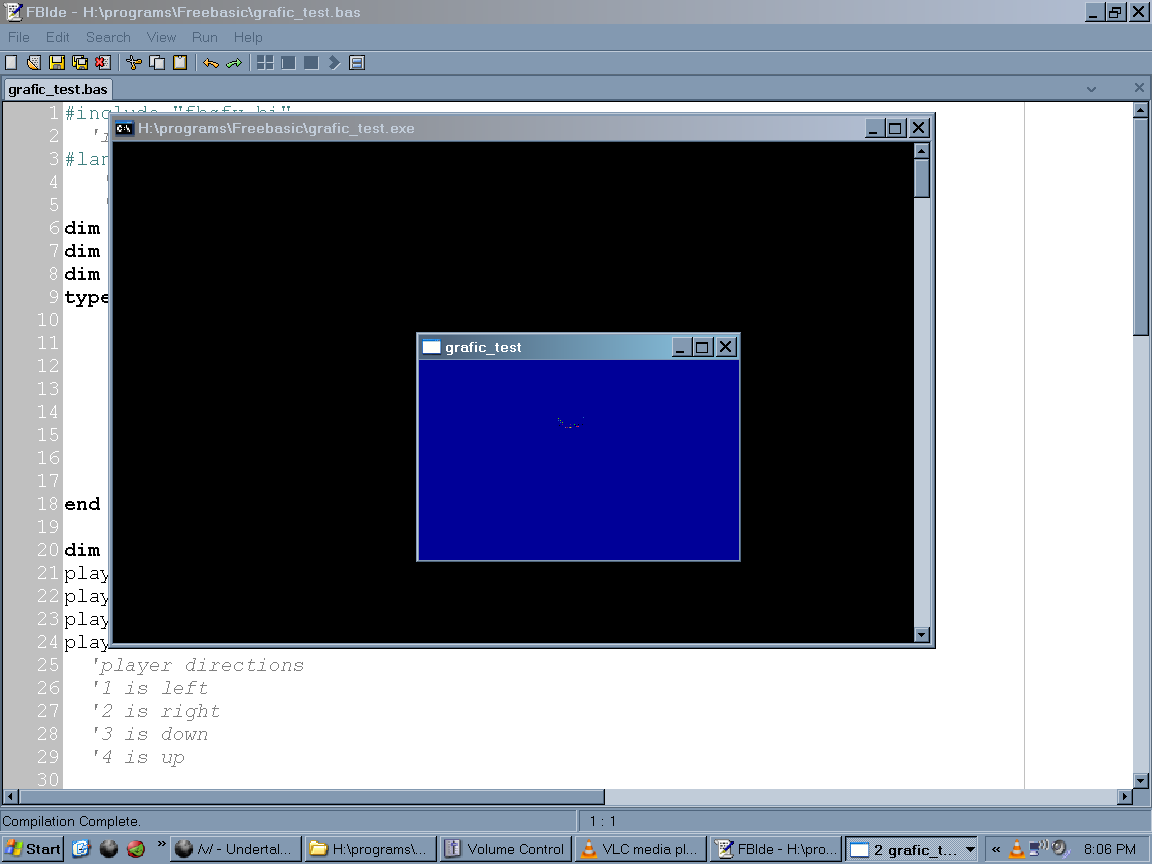The height and width of the screenshot is (864, 1152).
Task: Click the Open file icon in toolbar
Action: tap(34, 63)
